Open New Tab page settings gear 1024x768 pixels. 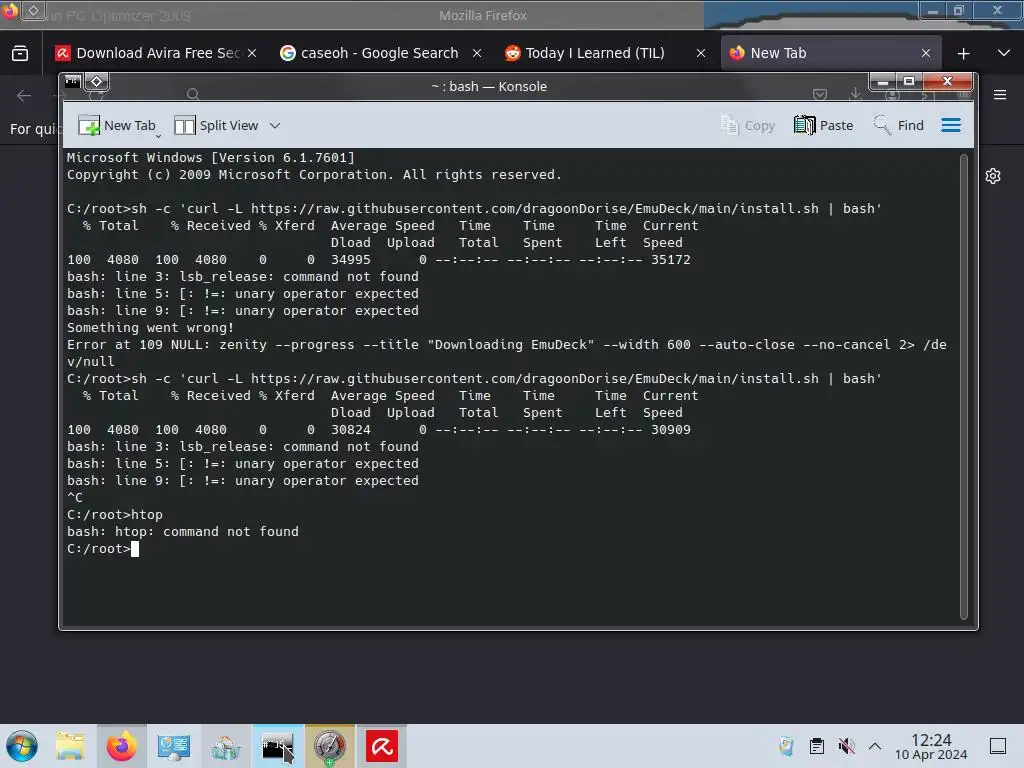click(993, 176)
